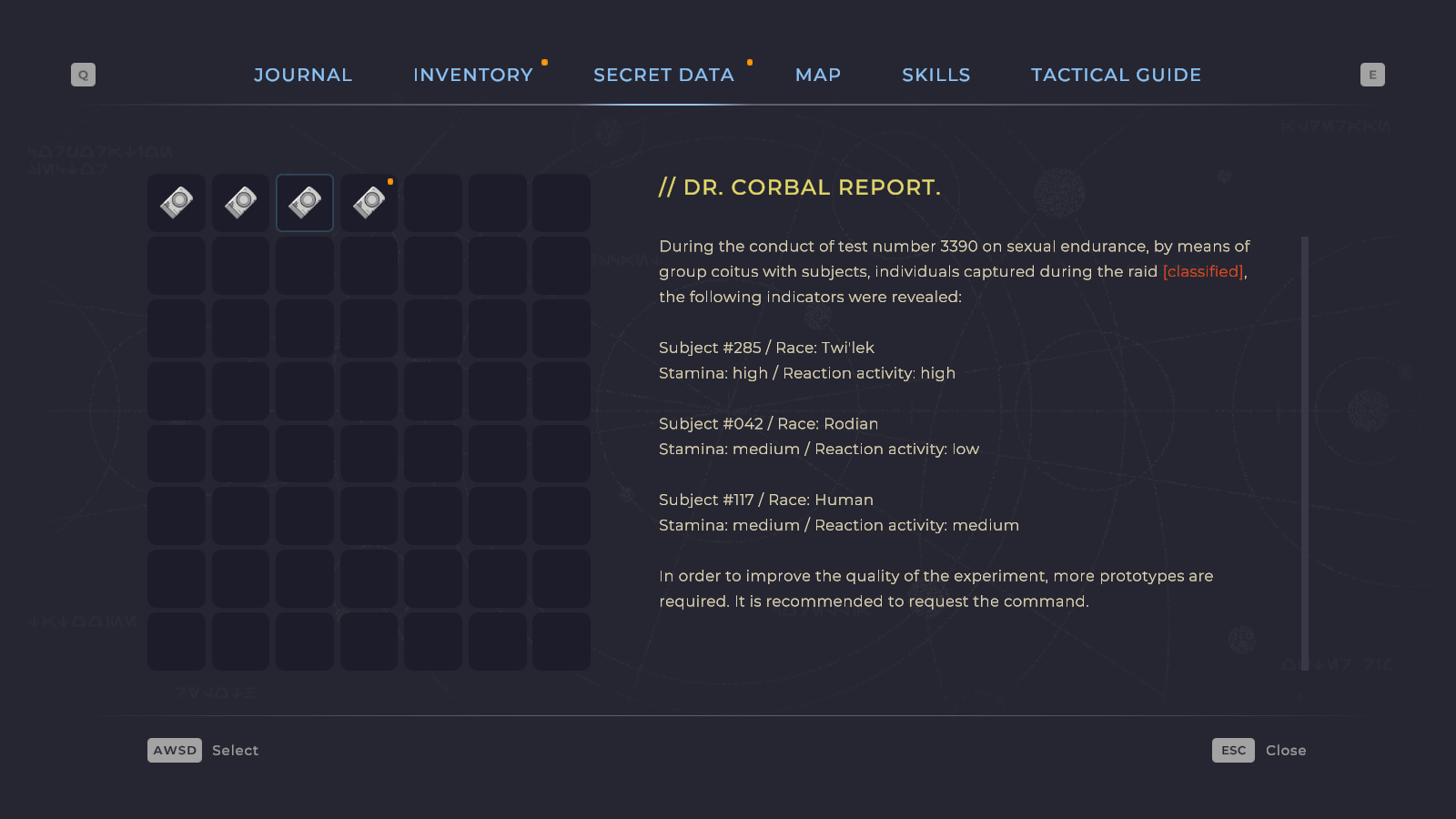Screen dimensions: 1456x819
Task: Click the red [classified] text
Action: click(1203, 271)
